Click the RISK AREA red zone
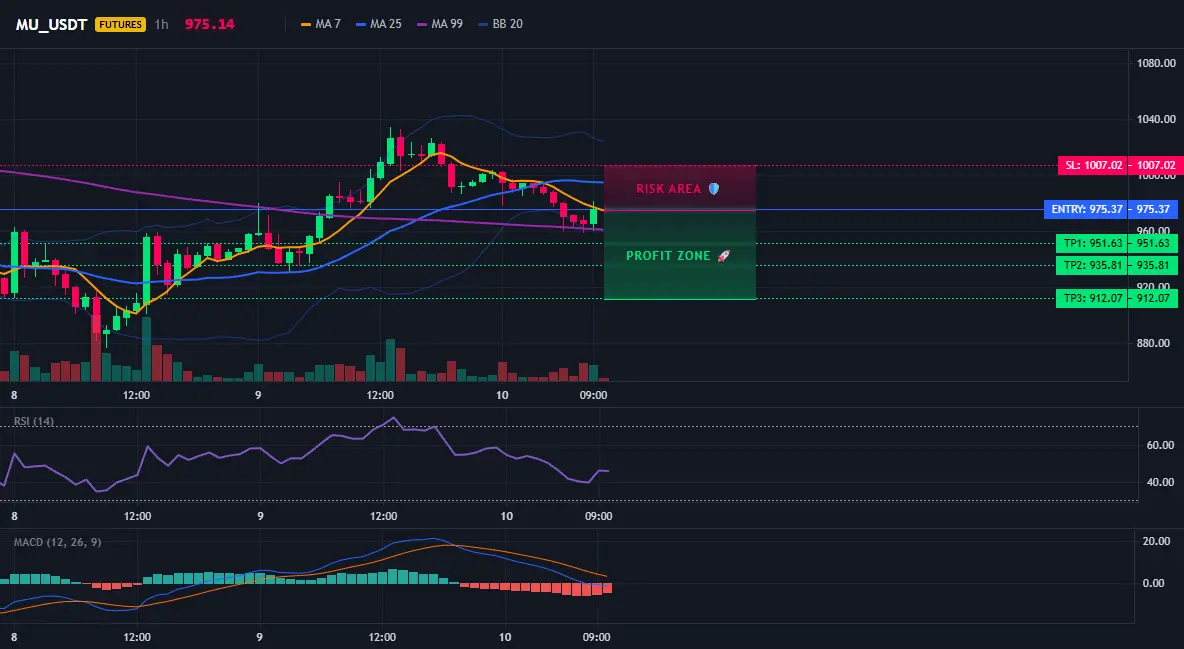1184x649 pixels. [x=680, y=187]
